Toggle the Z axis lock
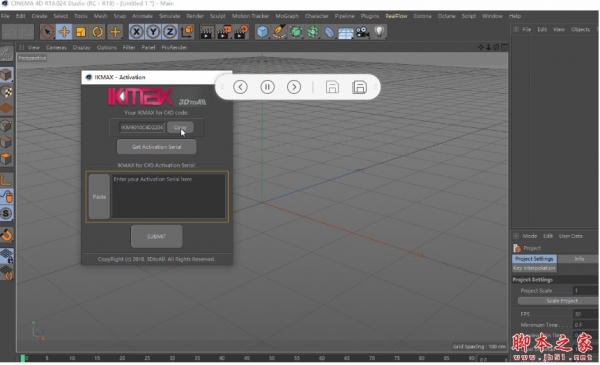The image size is (600, 365). [170, 32]
